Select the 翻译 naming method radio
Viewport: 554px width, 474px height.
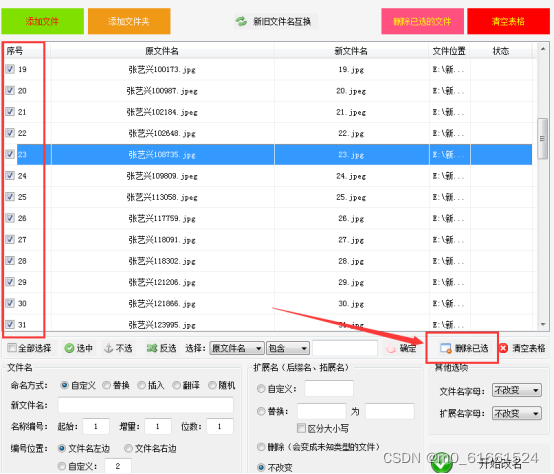tap(176, 385)
